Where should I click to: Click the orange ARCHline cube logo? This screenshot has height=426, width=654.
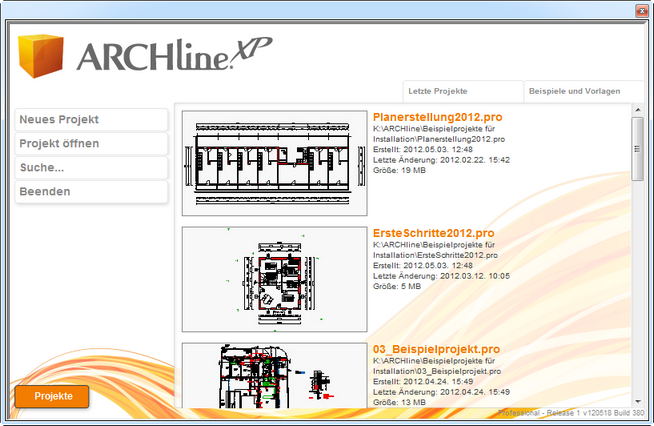(x=41, y=55)
